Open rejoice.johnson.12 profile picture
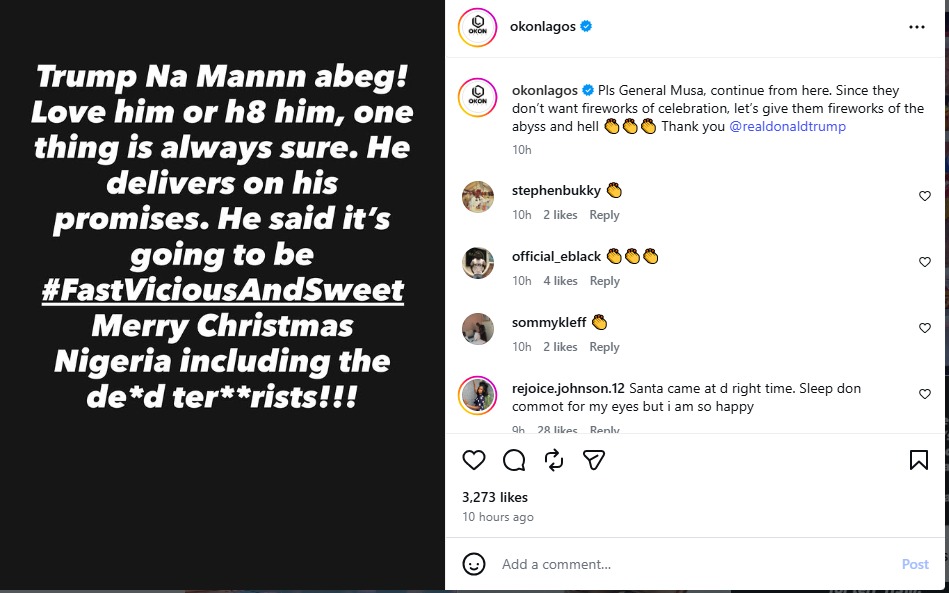 (x=478, y=394)
